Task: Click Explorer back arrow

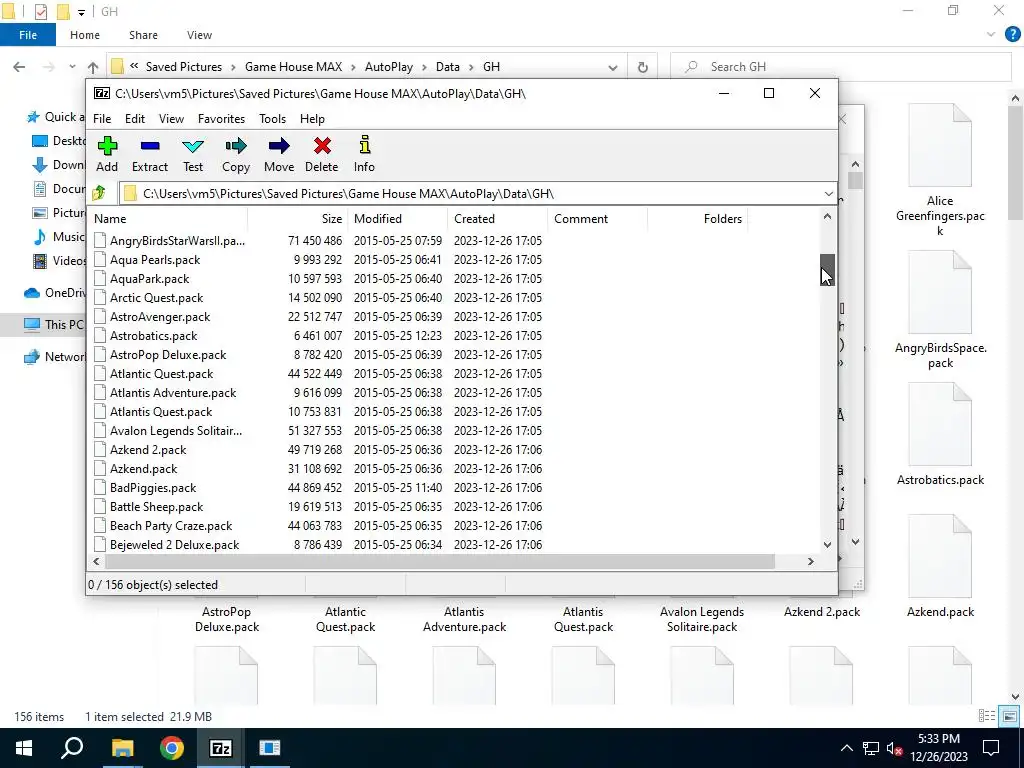Action: [19, 67]
